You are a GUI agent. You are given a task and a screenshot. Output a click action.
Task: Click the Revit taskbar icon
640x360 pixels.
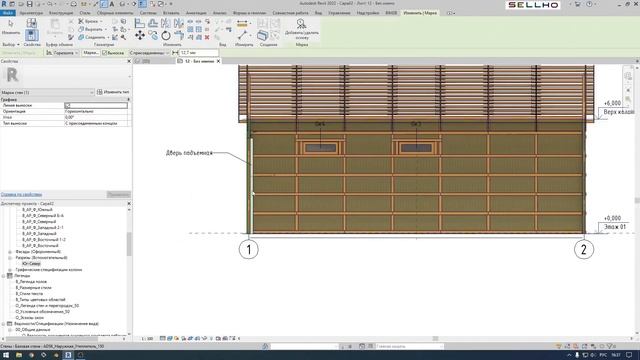pyautogui.click(x=68, y=355)
